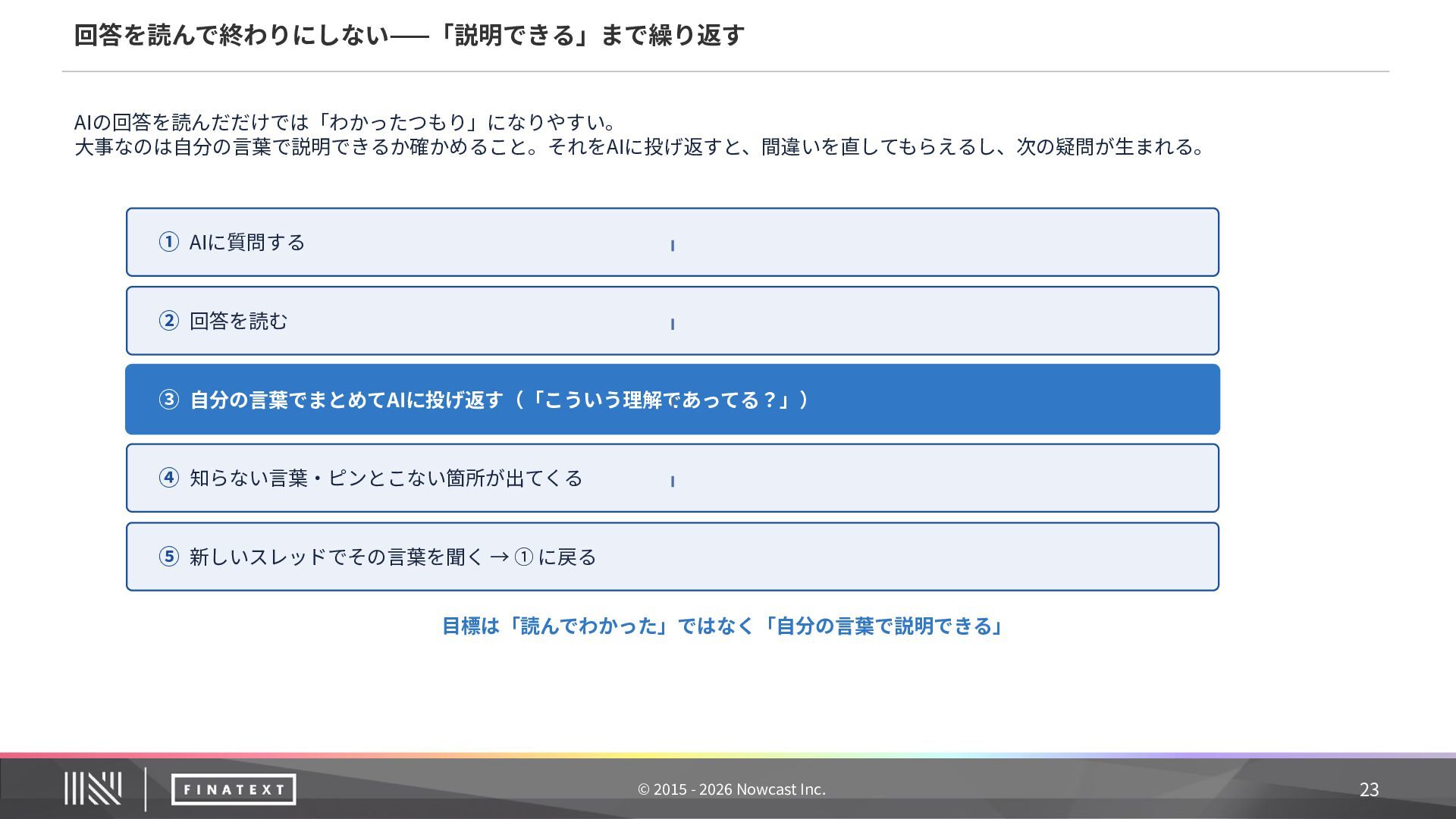The width and height of the screenshot is (1456, 819).
Task: Click circled number ④ in fourth step box
Action: tap(168, 478)
